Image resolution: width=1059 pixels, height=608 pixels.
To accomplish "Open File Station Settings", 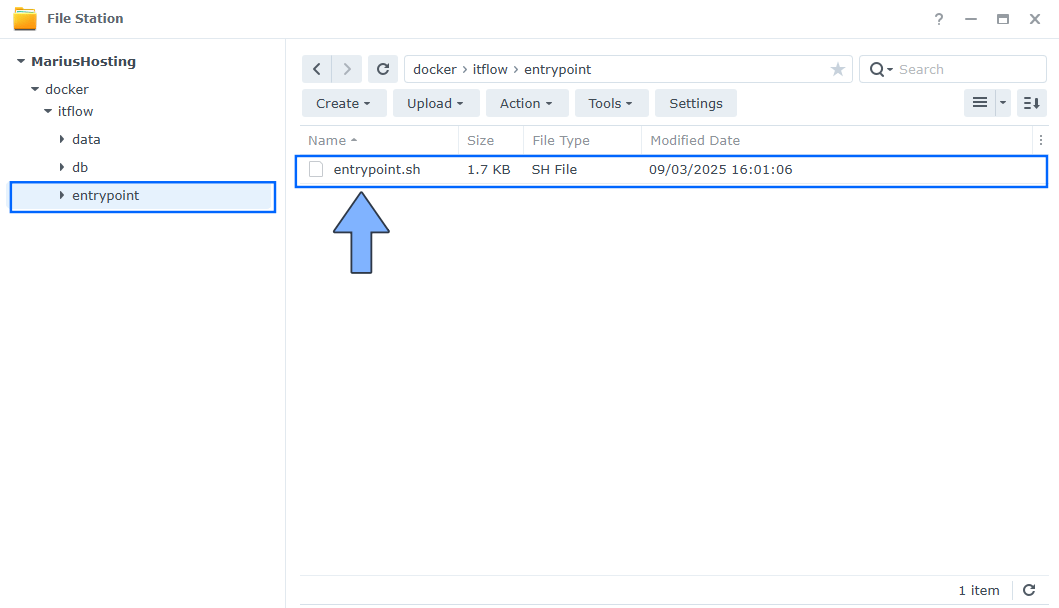I will [x=696, y=103].
